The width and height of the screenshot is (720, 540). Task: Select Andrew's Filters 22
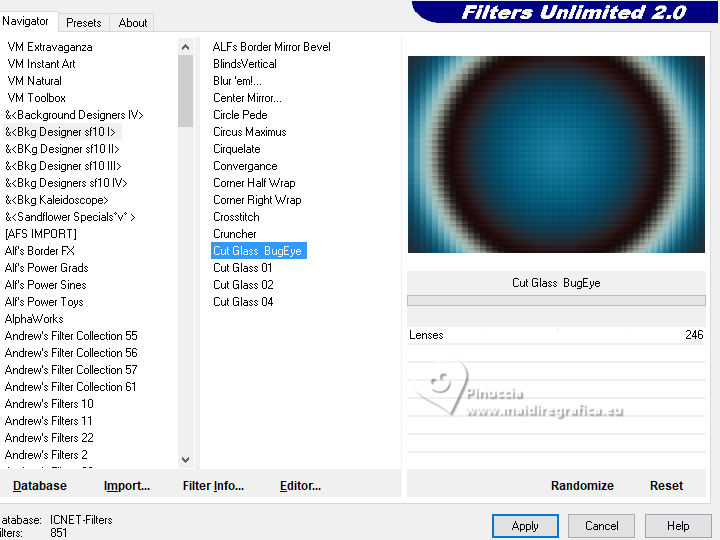[49, 438]
